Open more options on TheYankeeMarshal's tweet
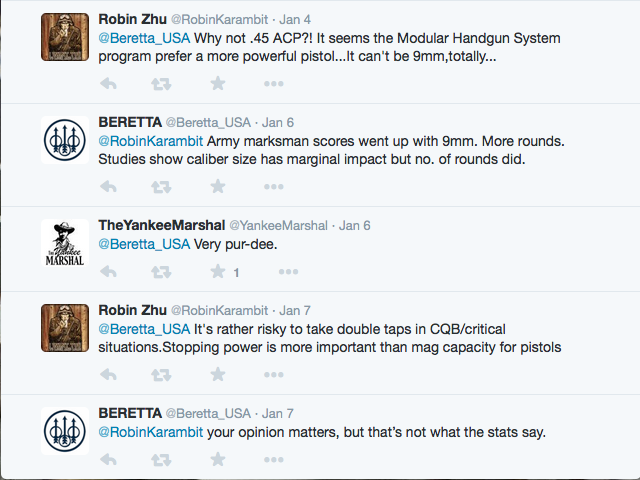The image size is (640, 480). tap(289, 271)
